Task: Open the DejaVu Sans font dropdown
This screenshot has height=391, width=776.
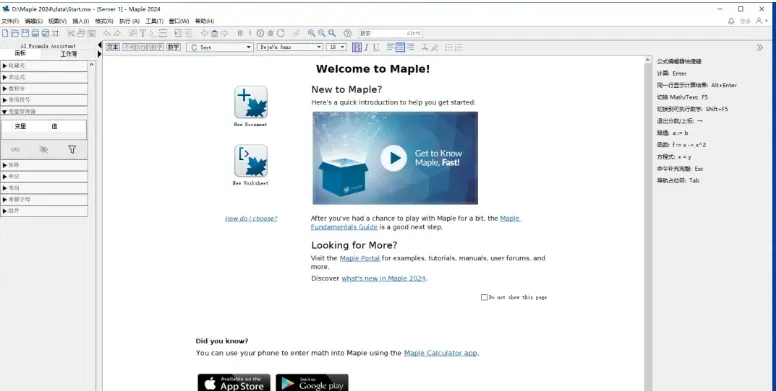Action: (x=290, y=47)
